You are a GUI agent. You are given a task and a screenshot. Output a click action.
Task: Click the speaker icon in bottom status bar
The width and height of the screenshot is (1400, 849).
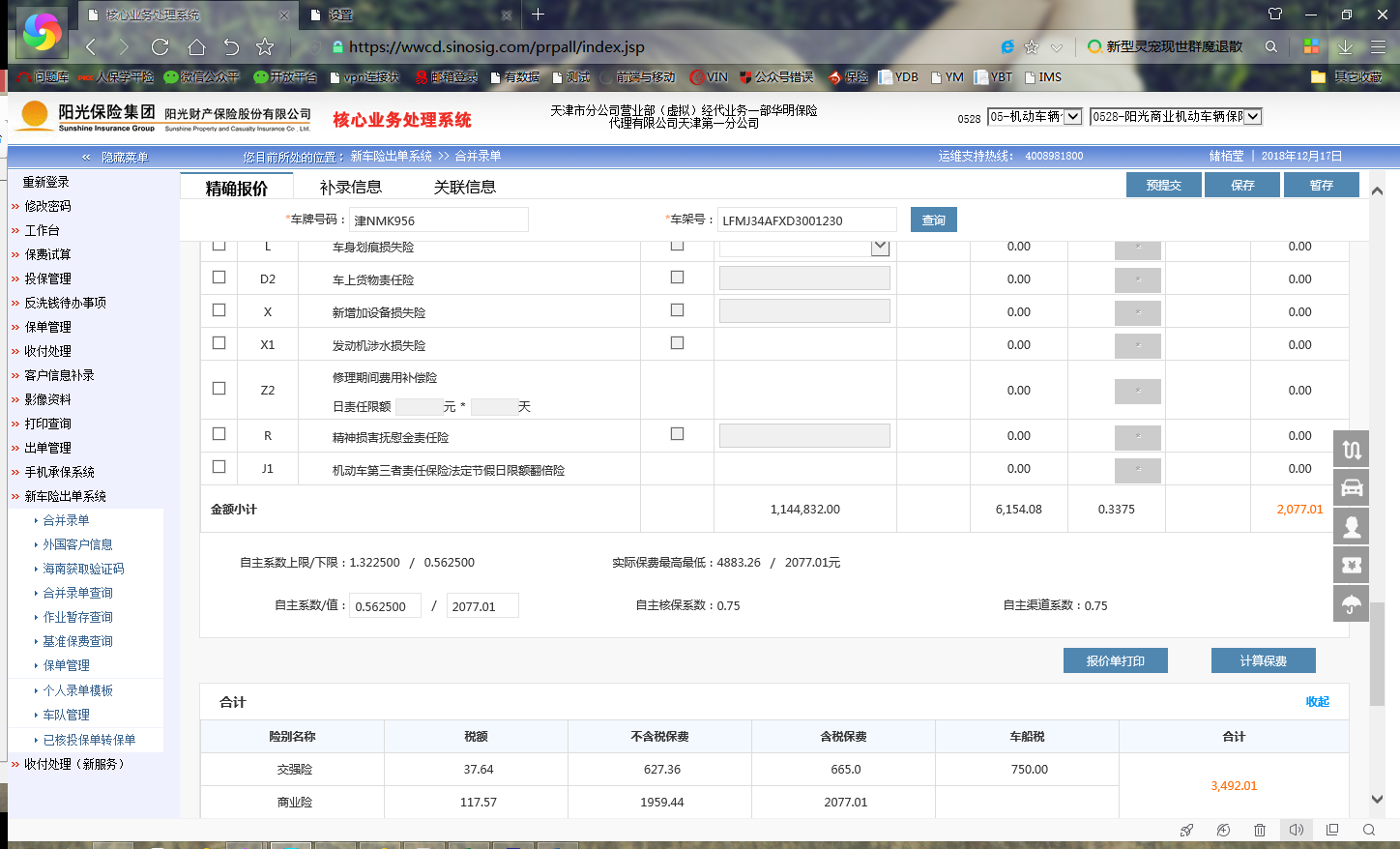(x=1297, y=830)
